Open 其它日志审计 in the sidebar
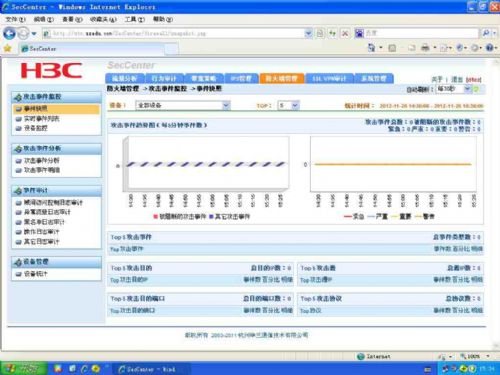Viewport: 500px width, 375px height. coord(41,242)
